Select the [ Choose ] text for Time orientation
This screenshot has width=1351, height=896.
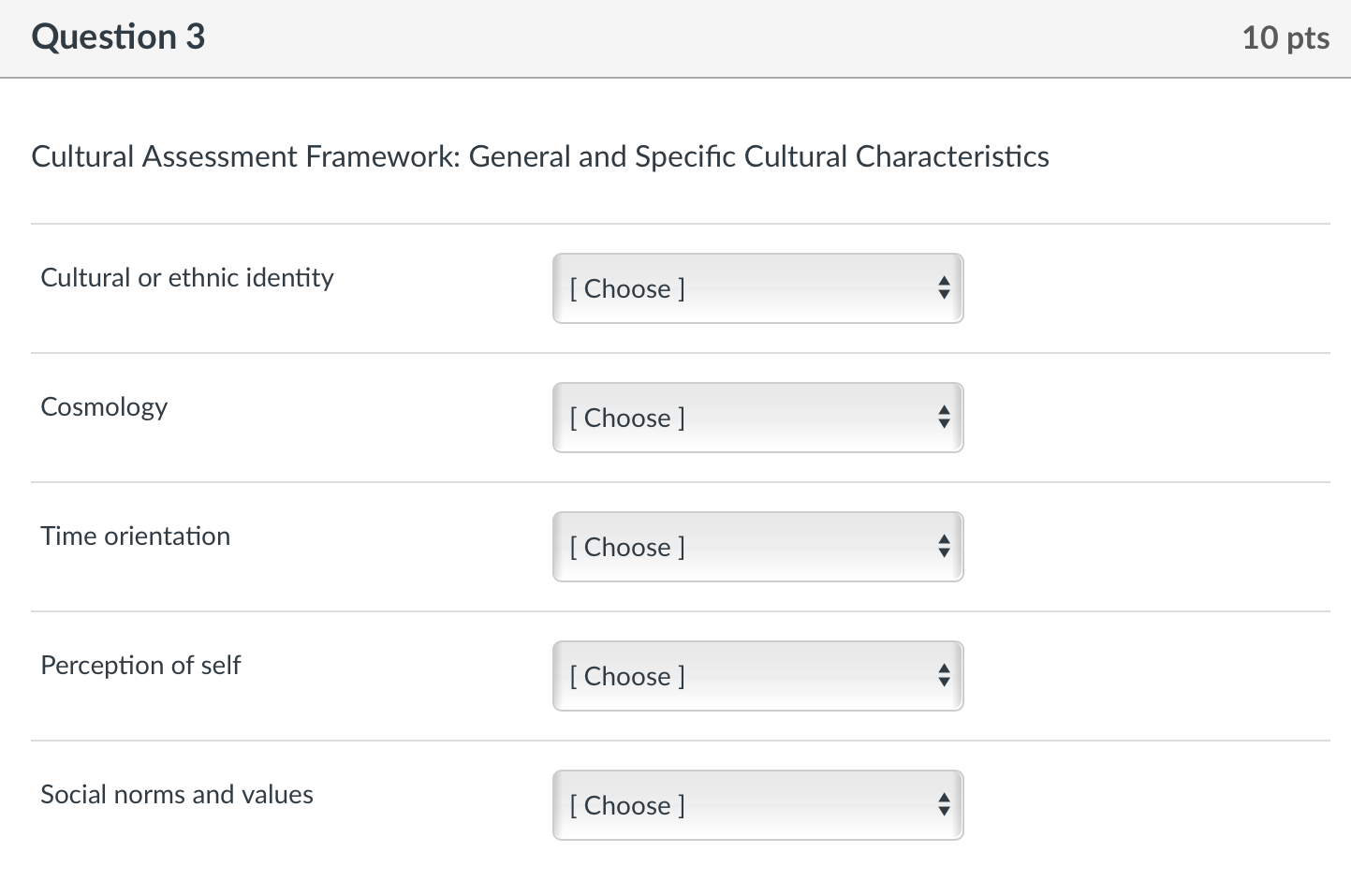(x=627, y=547)
